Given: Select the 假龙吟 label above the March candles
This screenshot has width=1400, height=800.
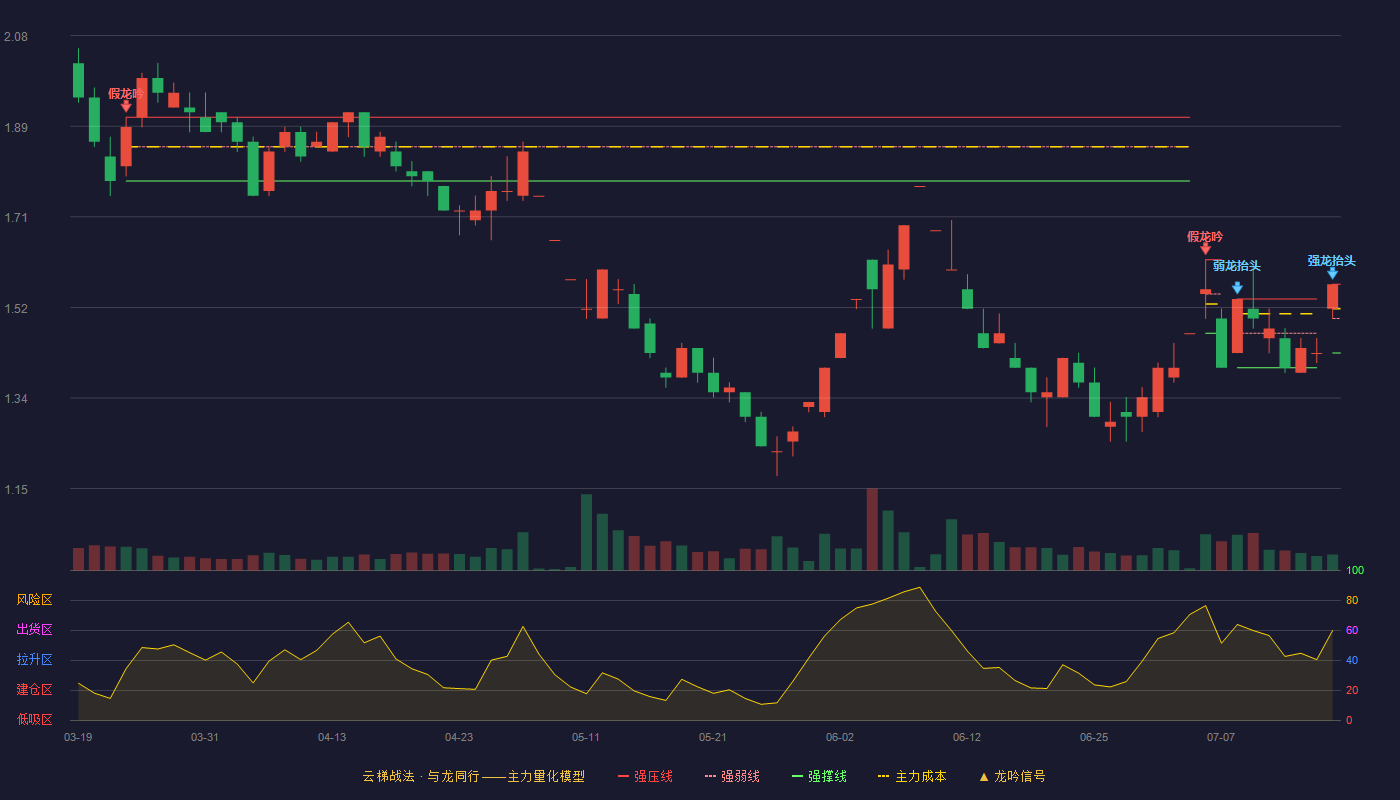Looking at the screenshot, I should [126, 94].
